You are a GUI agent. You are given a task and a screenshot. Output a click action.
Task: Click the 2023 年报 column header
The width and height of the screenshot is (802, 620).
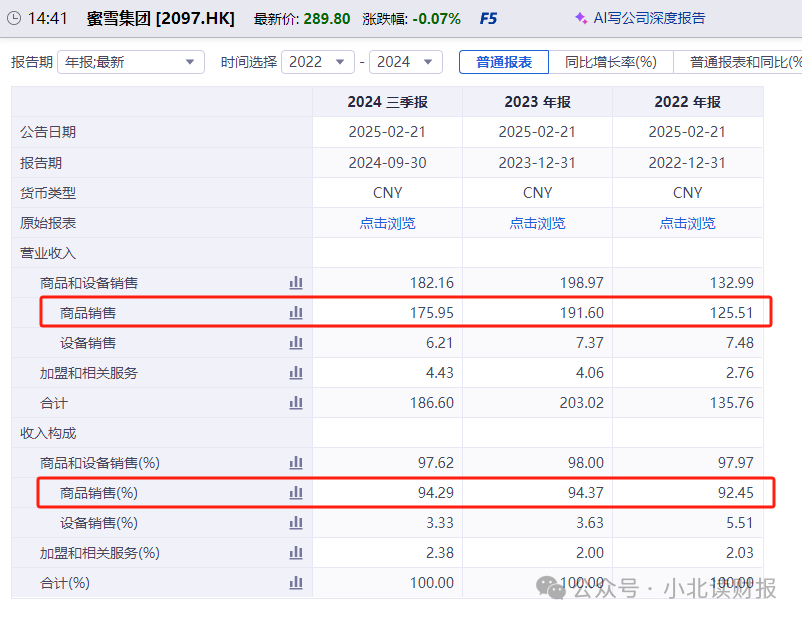tap(537, 102)
